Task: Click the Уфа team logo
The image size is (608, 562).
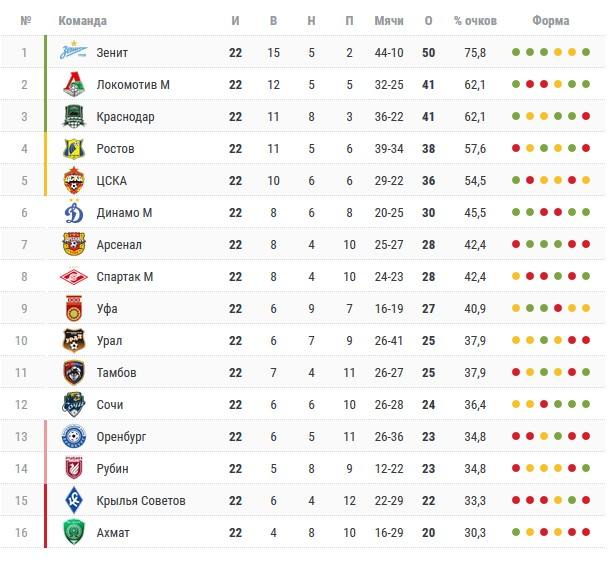Action: (74, 308)
